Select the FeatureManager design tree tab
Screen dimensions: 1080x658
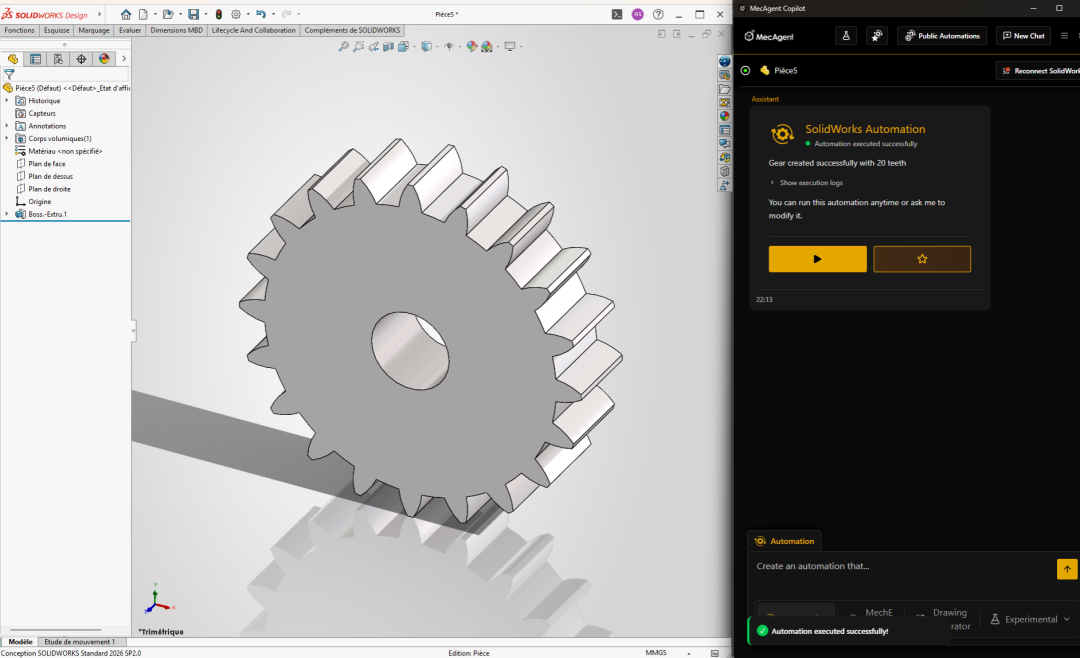[12, 59]
